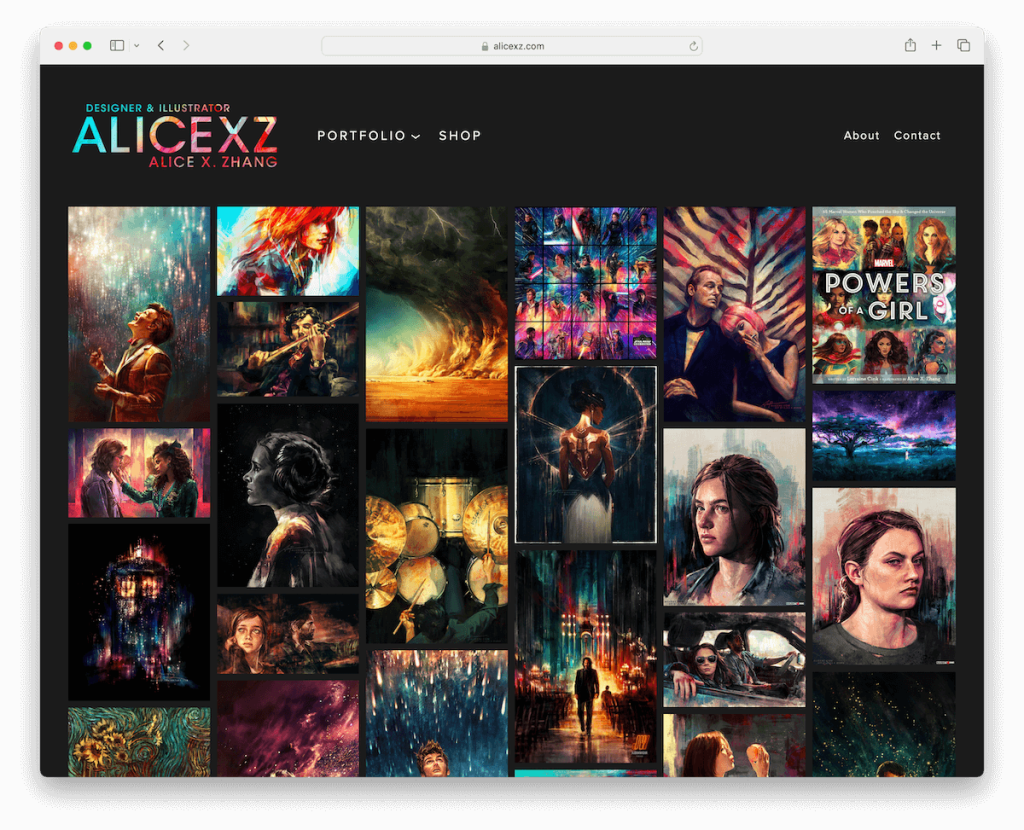
Task: Open the girl and man landscape artwork
Action: tap(288, 633)
